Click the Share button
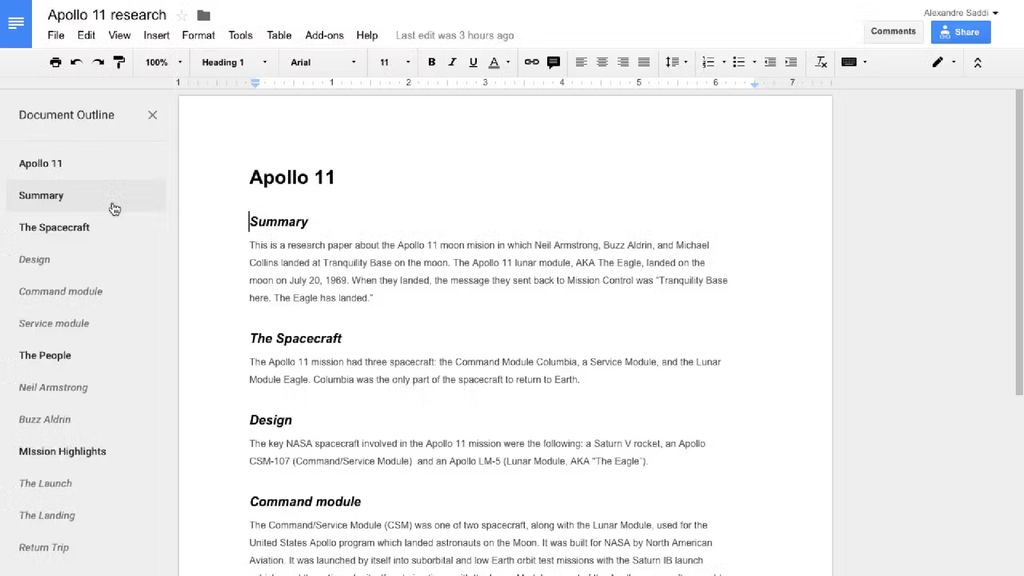1024x576 pixels. pyautogui.click(x=960, y=31)
